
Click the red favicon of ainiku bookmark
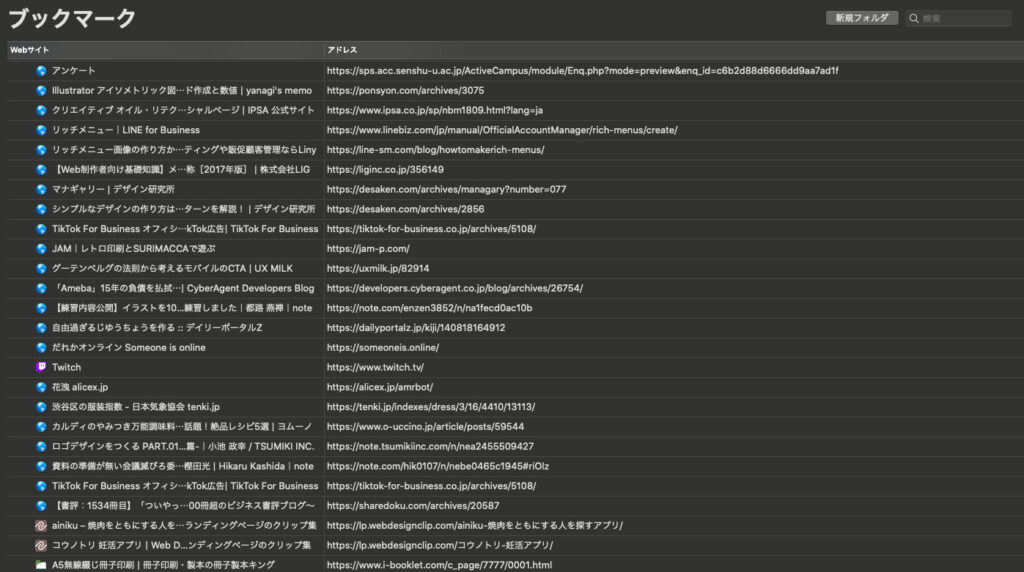(41, 526)
